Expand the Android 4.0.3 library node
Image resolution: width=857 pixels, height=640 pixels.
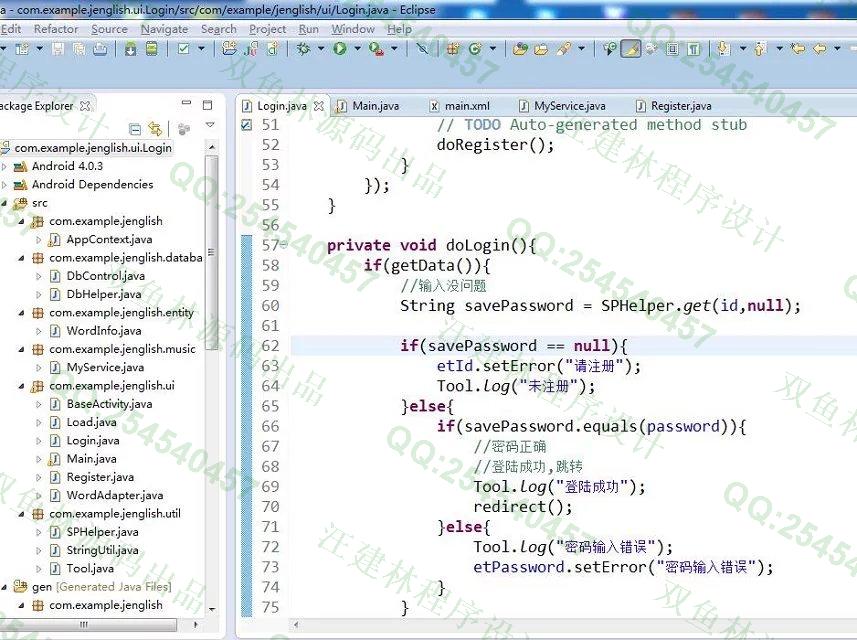click(x=4, y=166)
